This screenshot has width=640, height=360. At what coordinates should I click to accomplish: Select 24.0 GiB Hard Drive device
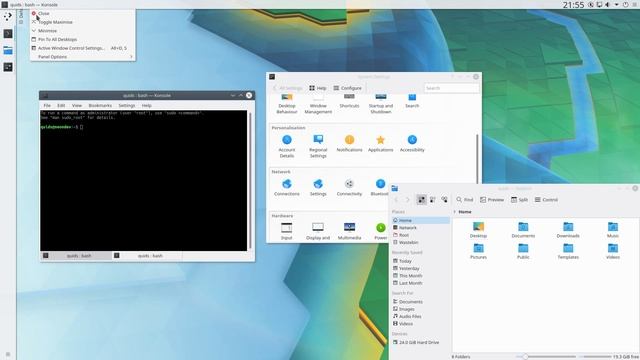pyautogui.click(x=420, y=342)
